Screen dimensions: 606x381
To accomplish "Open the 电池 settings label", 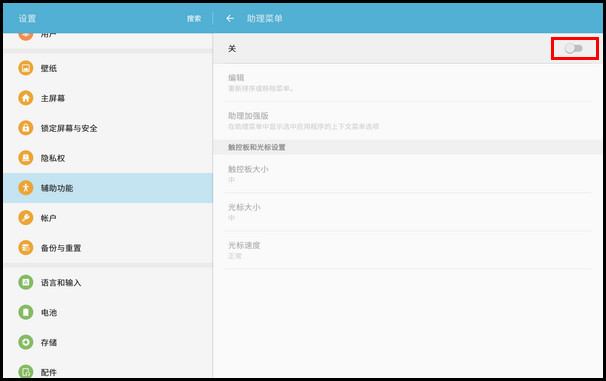I will [x=49, y=312].
